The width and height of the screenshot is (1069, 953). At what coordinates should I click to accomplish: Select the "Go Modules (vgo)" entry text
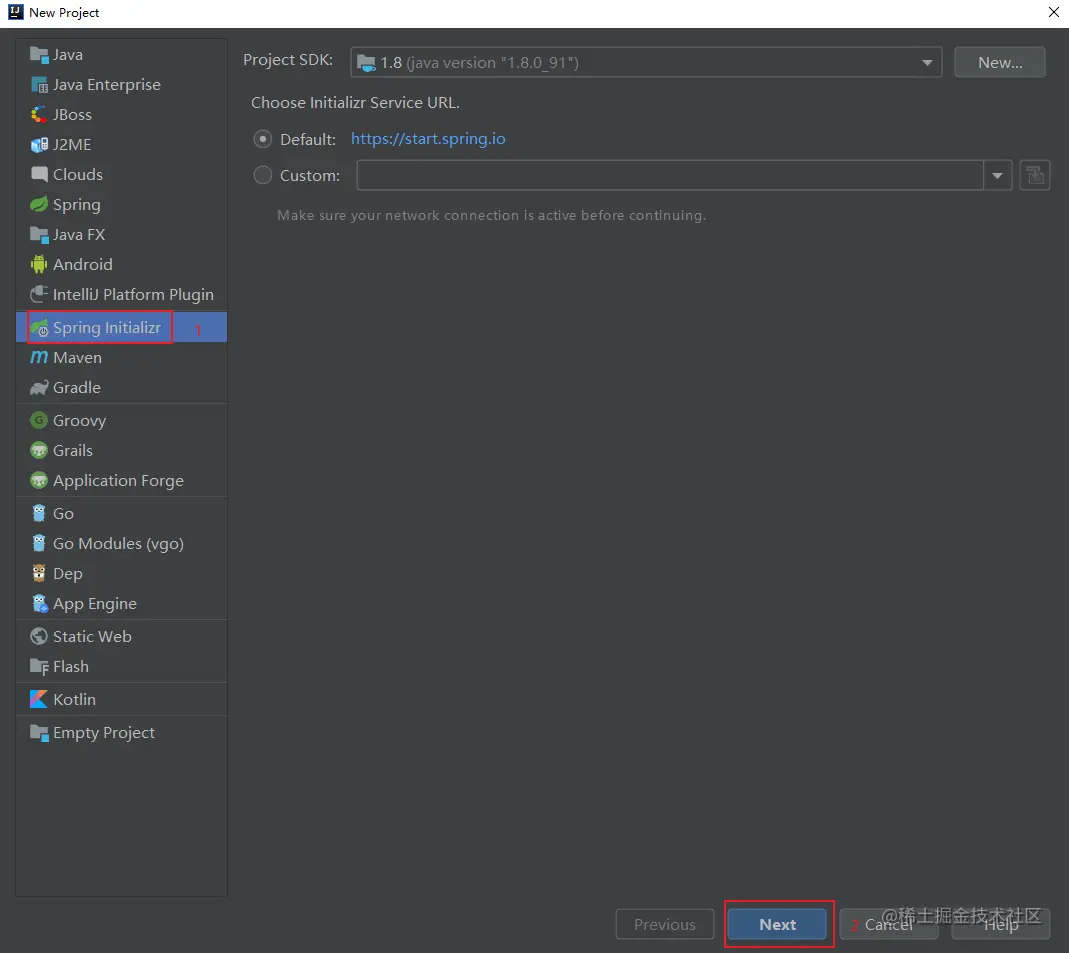119,544
